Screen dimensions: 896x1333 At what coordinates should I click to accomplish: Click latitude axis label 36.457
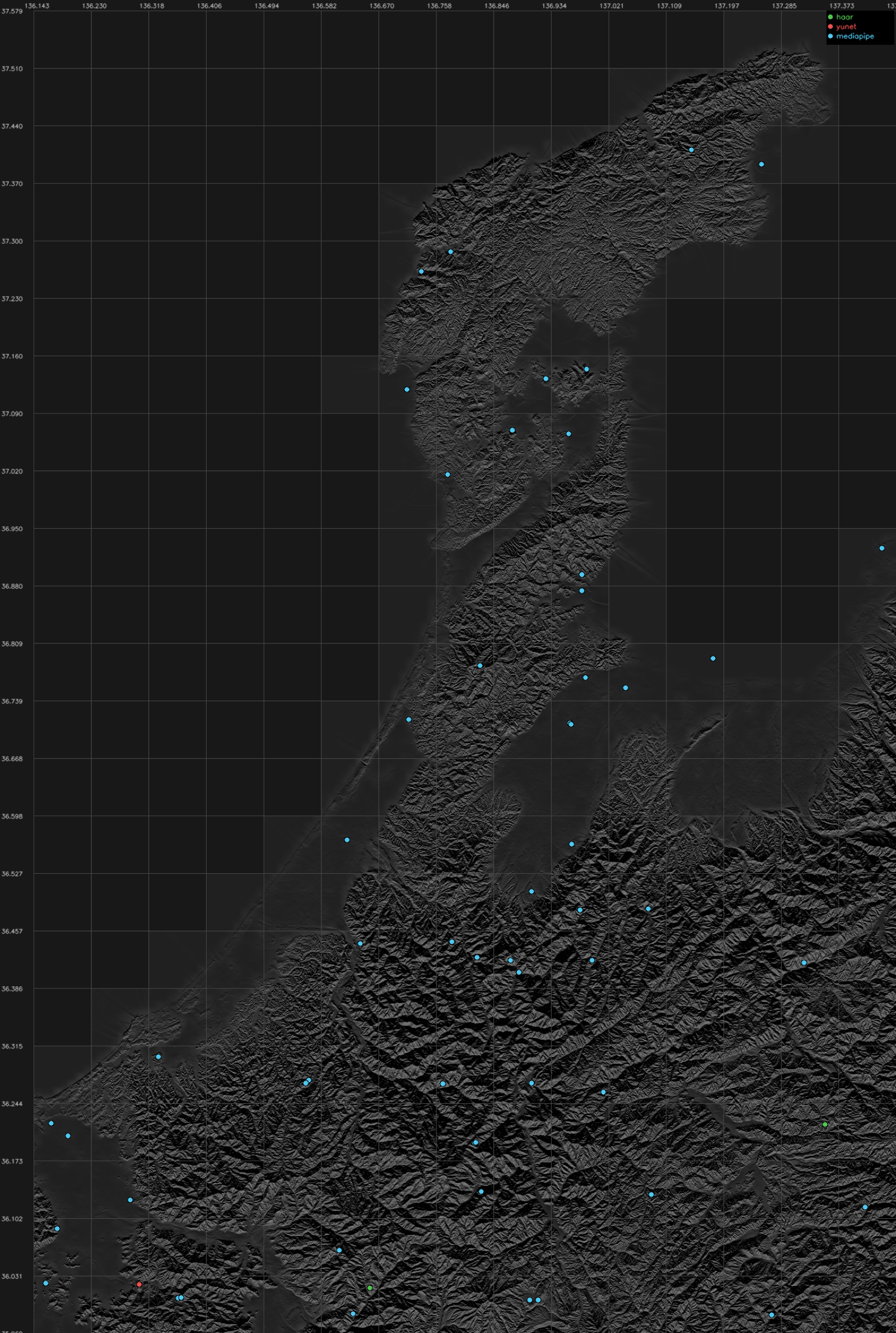click(12, 931)
